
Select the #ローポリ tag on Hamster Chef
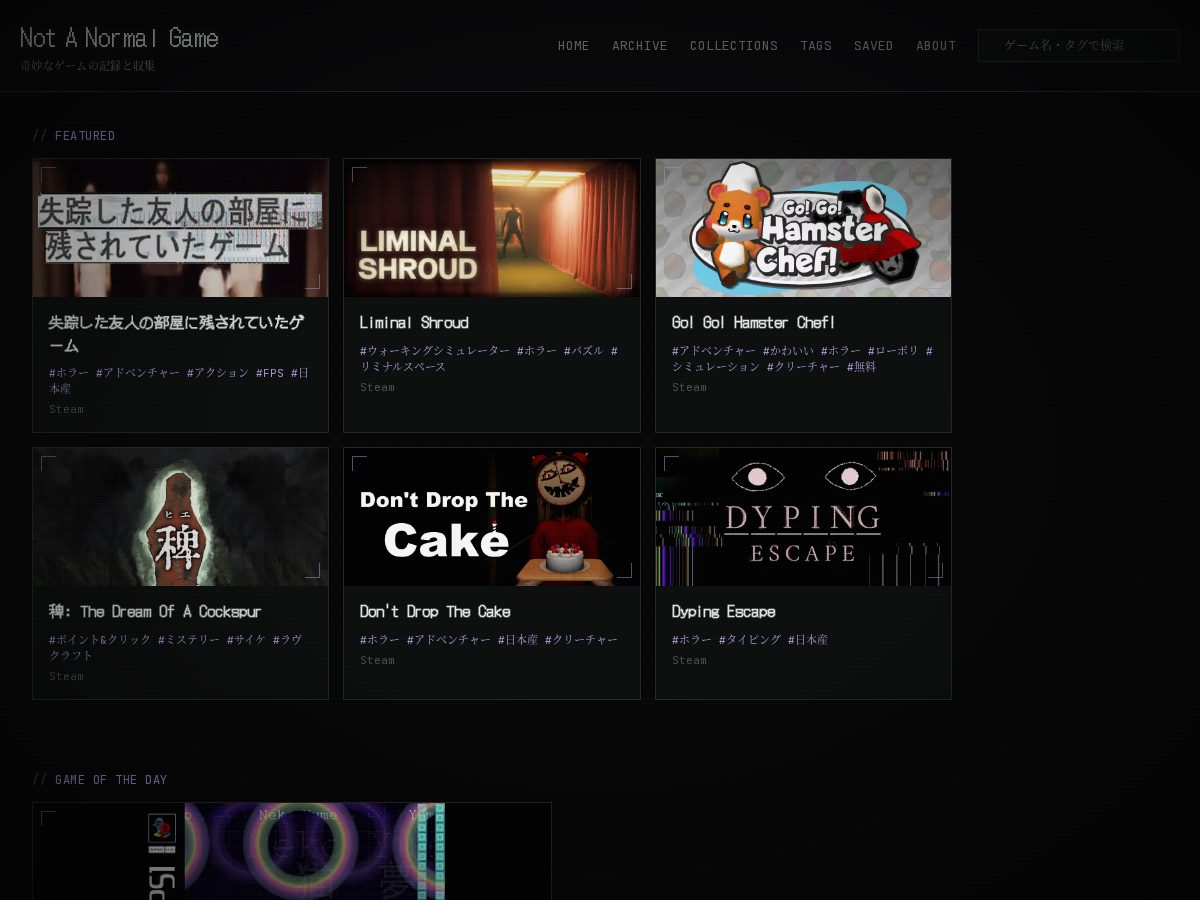(893, 351)
